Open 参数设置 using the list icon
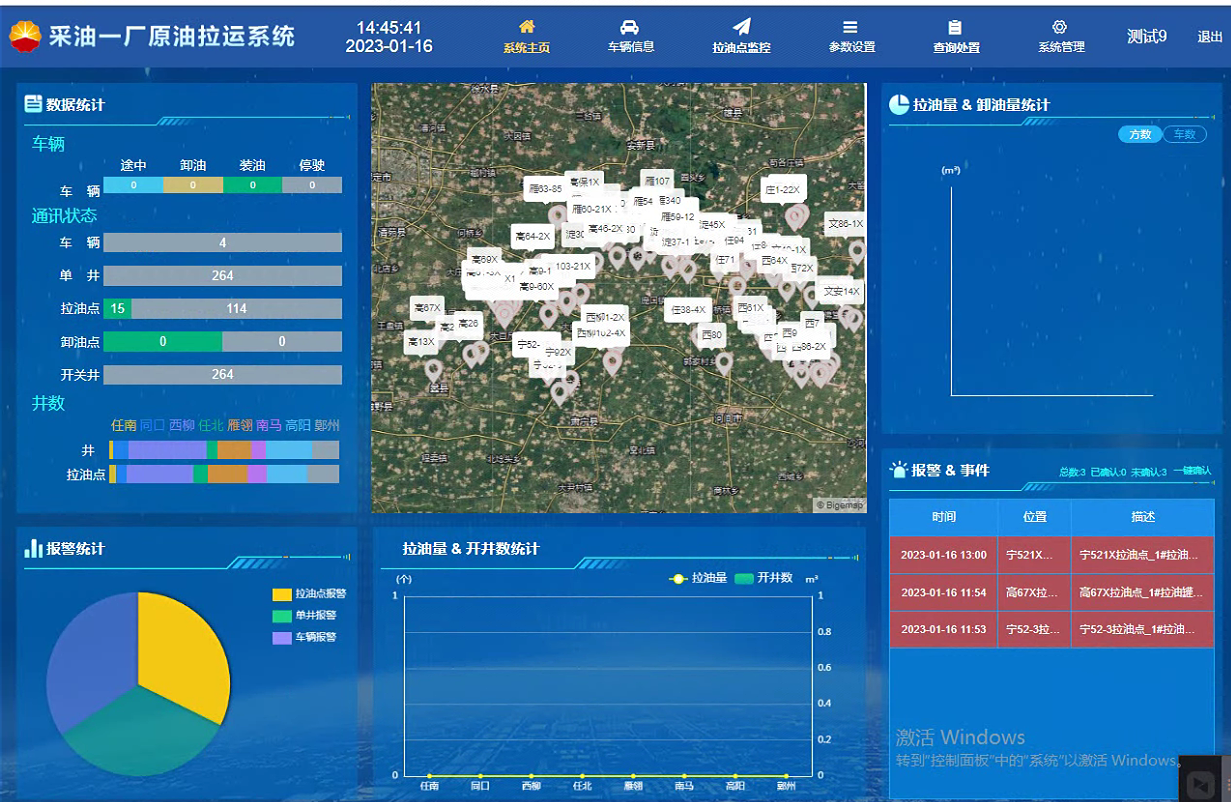This screenshot has width=1231, height=802. [850, 27]
